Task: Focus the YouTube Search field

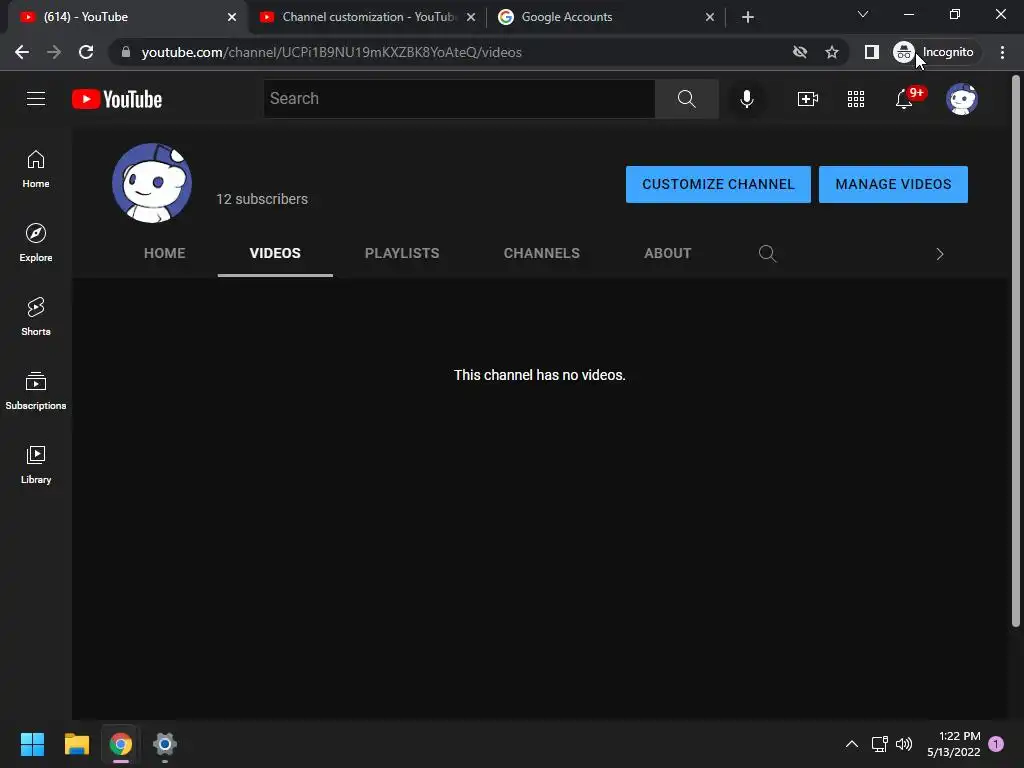Action: click(x=459, y=99)
